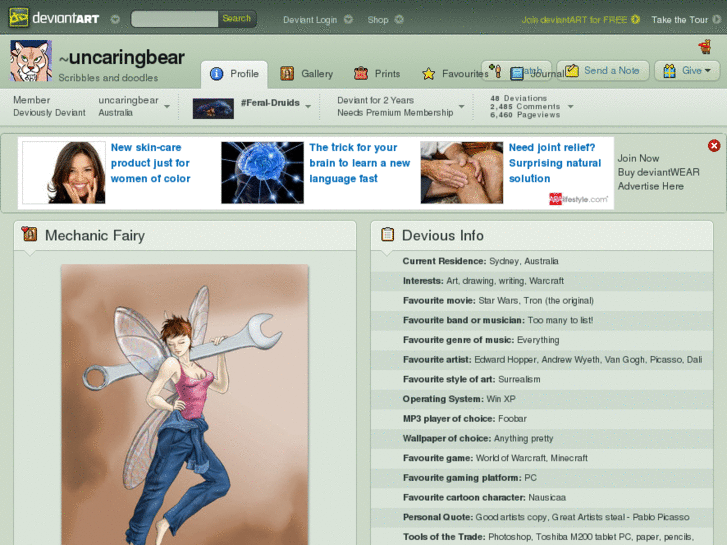Click the Join Now link
The height and width of the screenshot is (545, 727).
pyautogui.click(x=638, y=158)
